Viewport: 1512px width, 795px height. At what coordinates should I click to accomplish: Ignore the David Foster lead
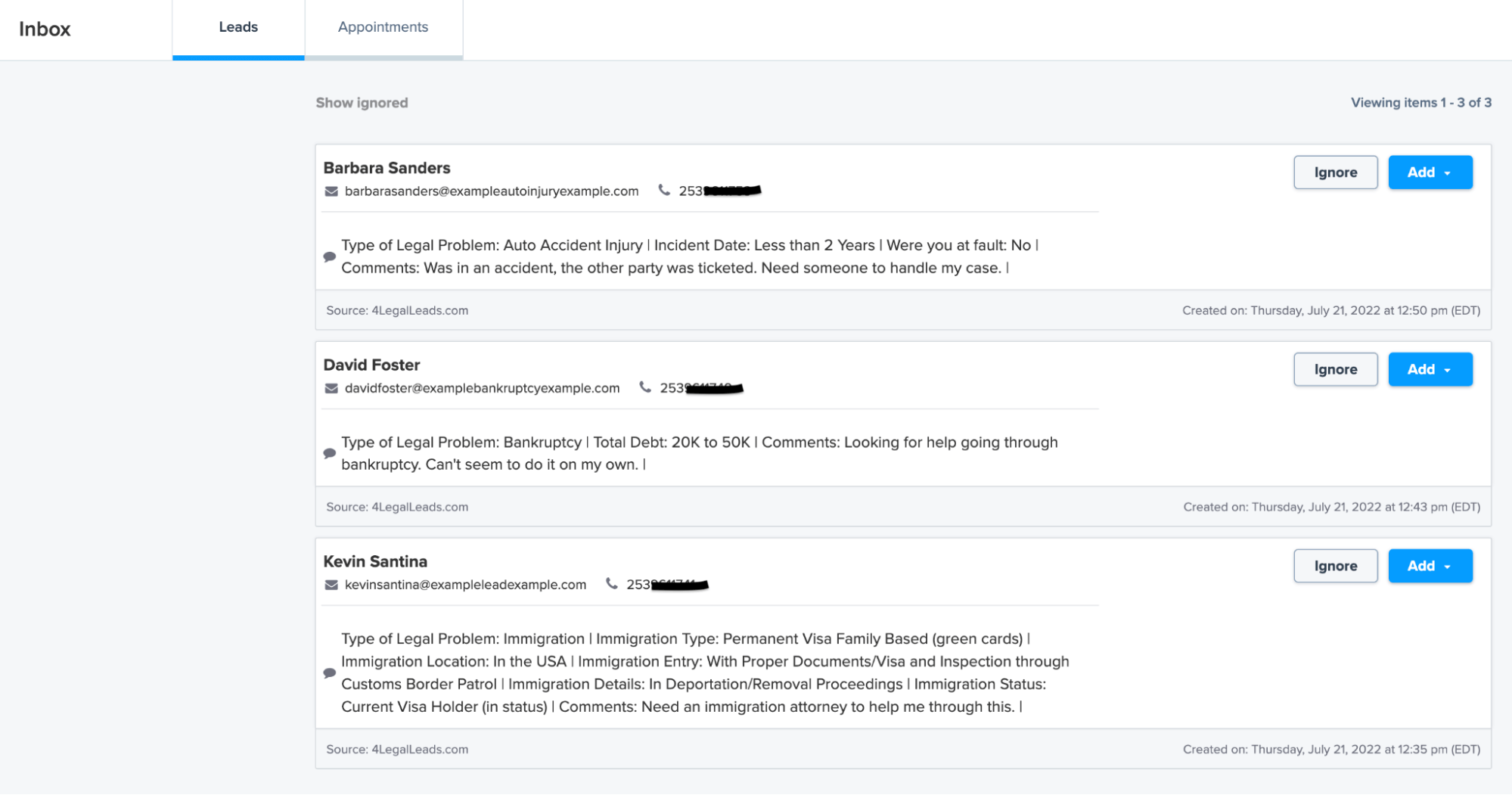pos(1335,369)
